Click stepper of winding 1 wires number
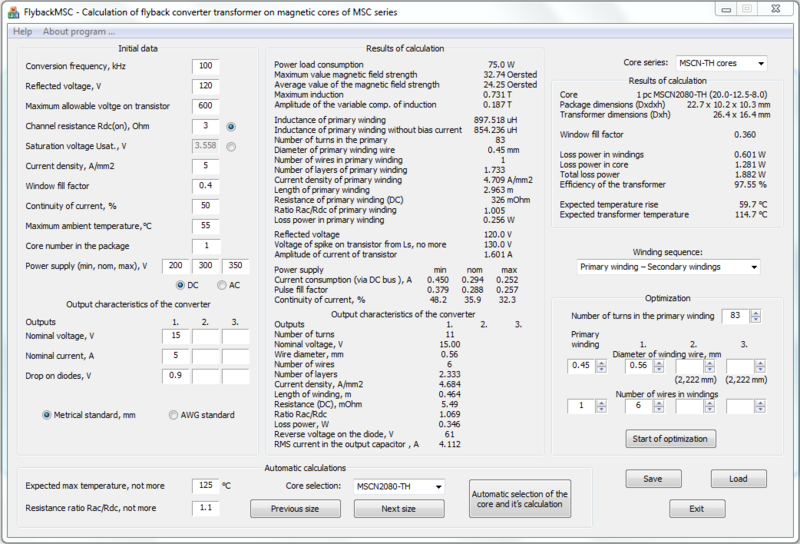800x544 pixels. (659, 406)
